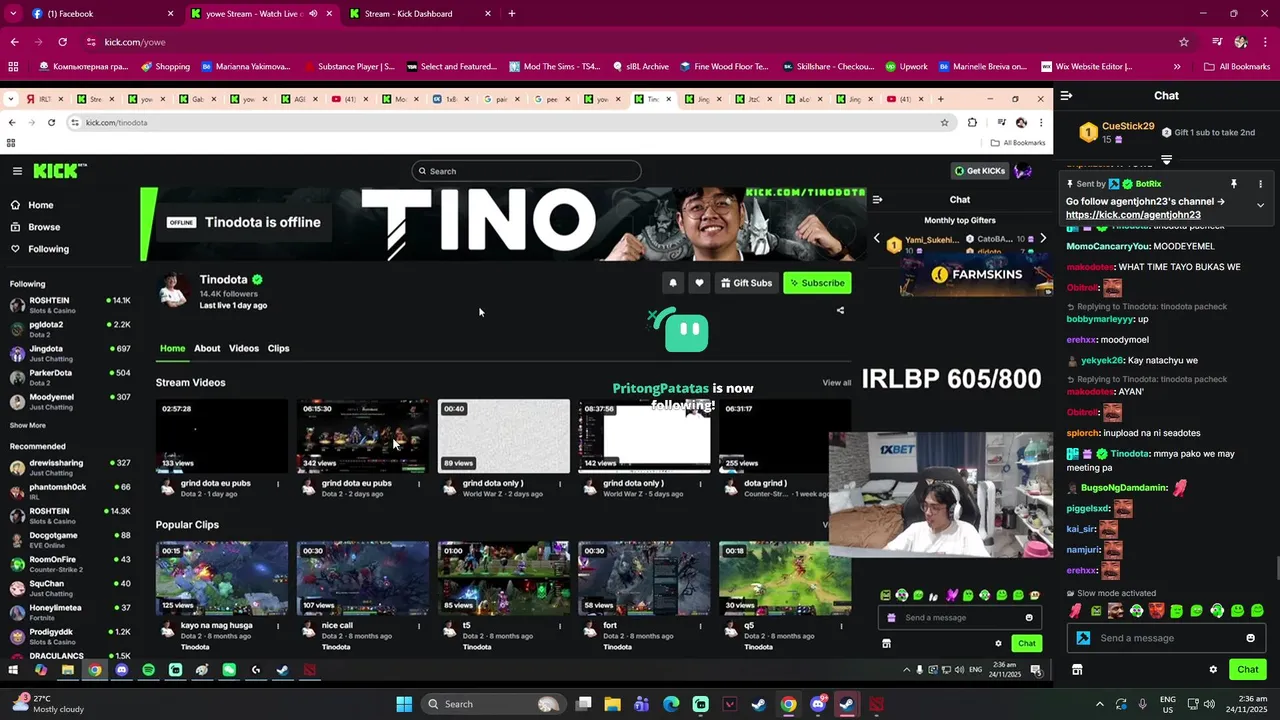The height and width of the screenshot is (720, 1280).
Task: Open the Shopping bookmark
Action: tap(165, 67)
